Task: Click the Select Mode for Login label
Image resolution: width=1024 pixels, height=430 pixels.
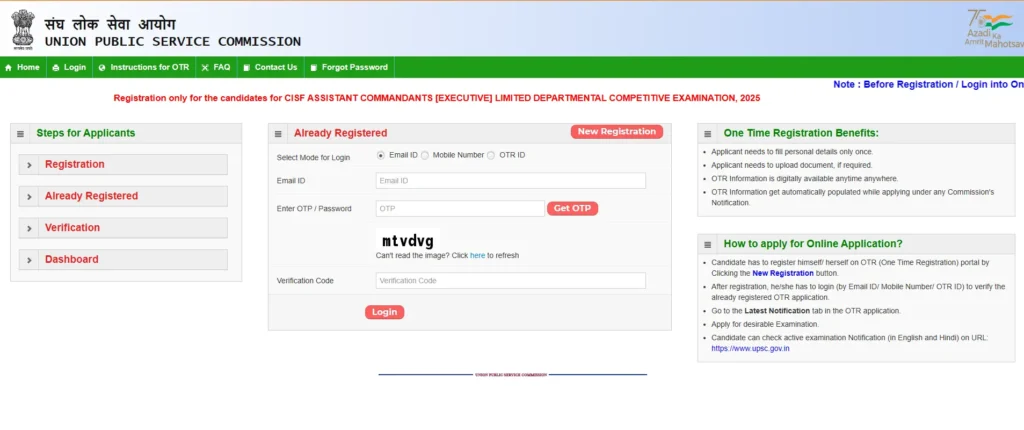Action: coord(313,157)
